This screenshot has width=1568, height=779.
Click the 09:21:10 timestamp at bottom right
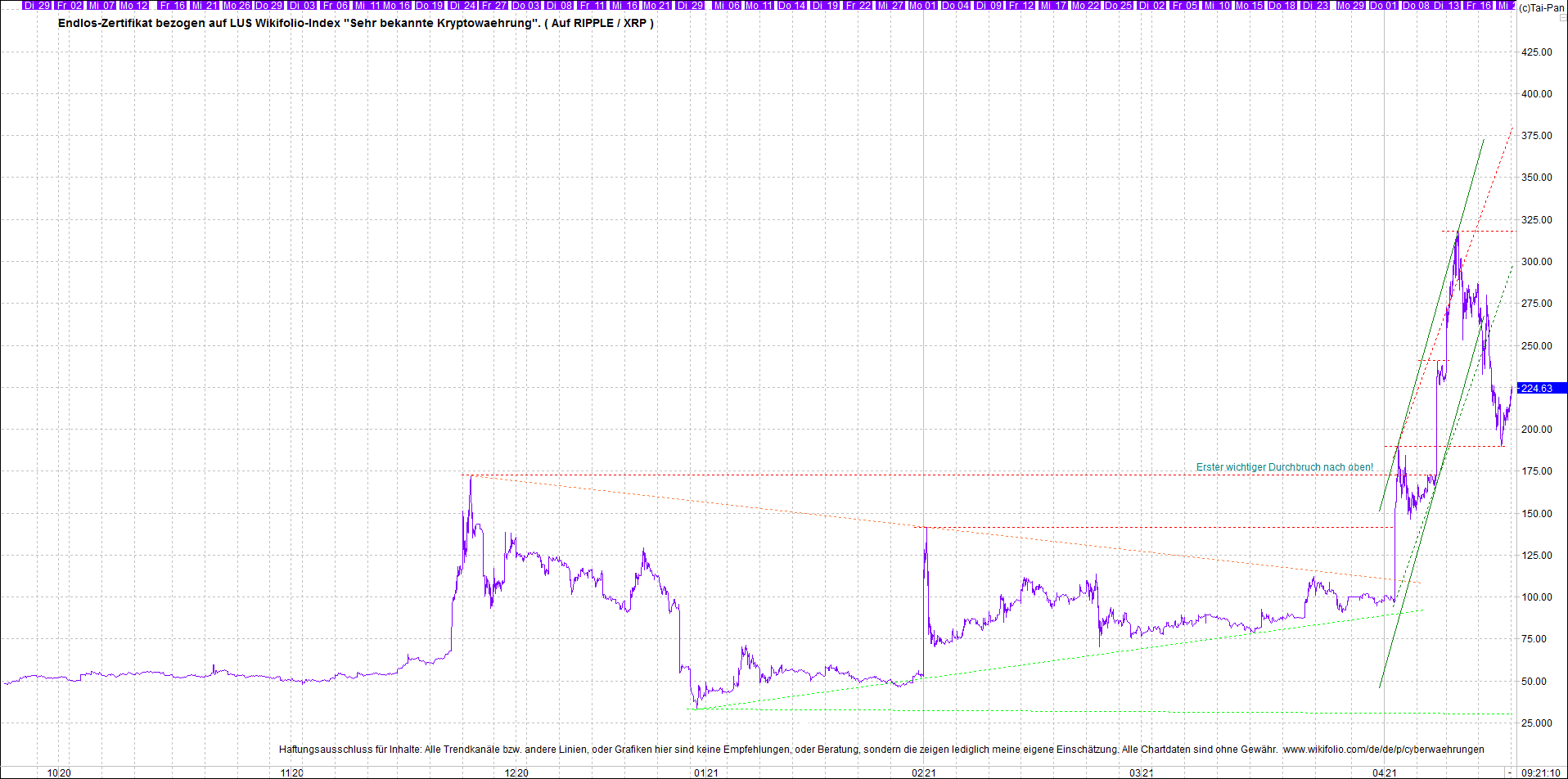[x=1540, y=772]
